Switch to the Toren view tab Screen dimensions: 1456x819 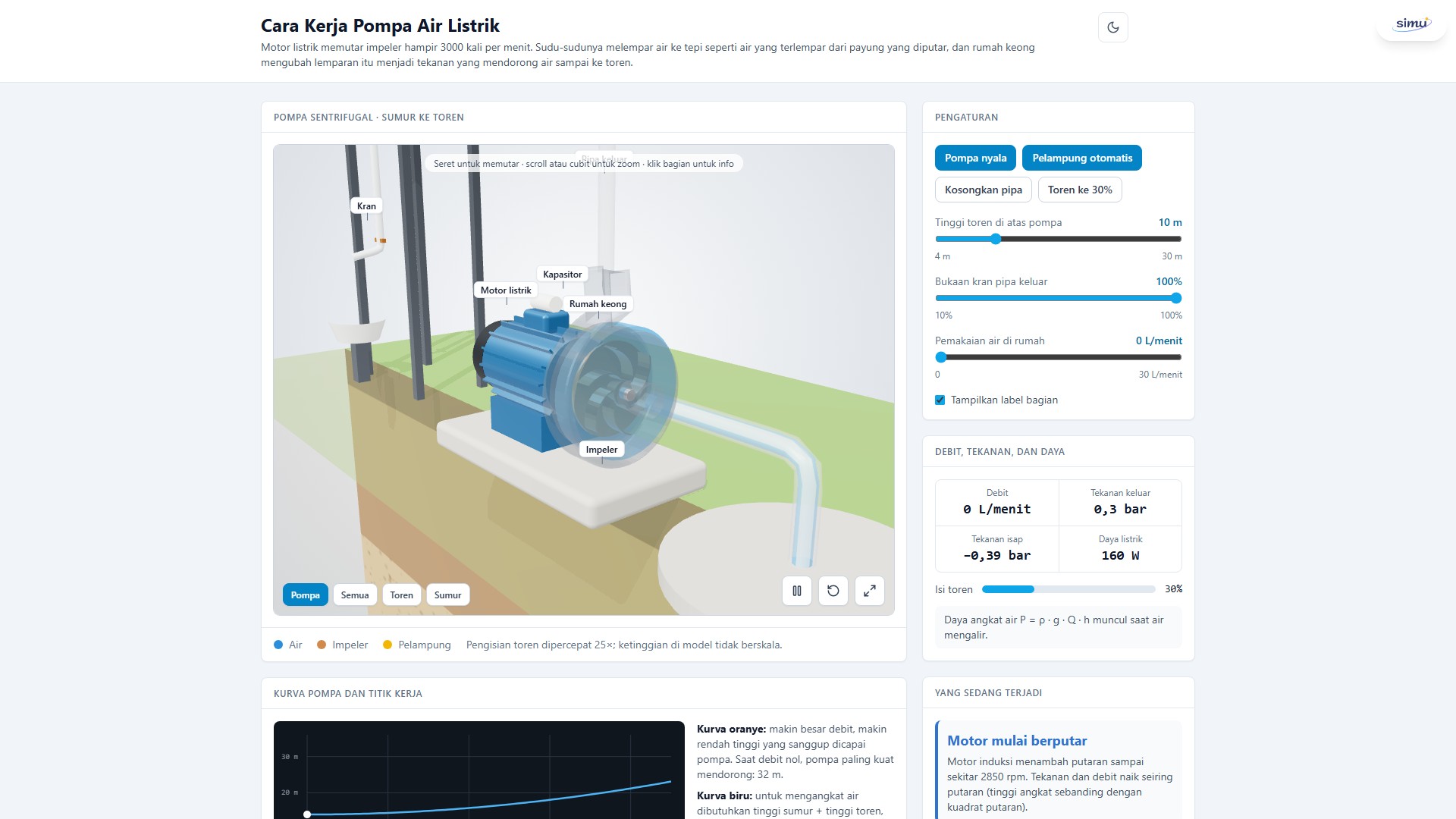pos(402,595)
